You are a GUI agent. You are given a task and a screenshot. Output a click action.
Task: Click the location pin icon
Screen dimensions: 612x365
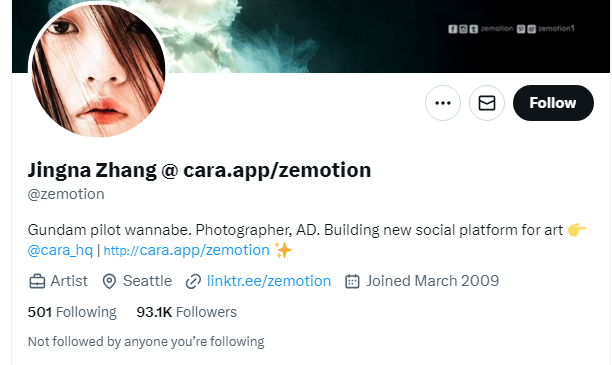[x=109, y=281]
